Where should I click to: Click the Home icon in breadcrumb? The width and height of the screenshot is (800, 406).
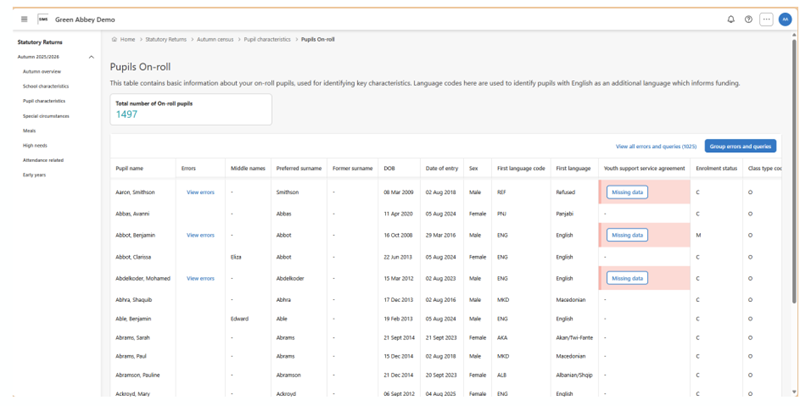pos(115,39)
